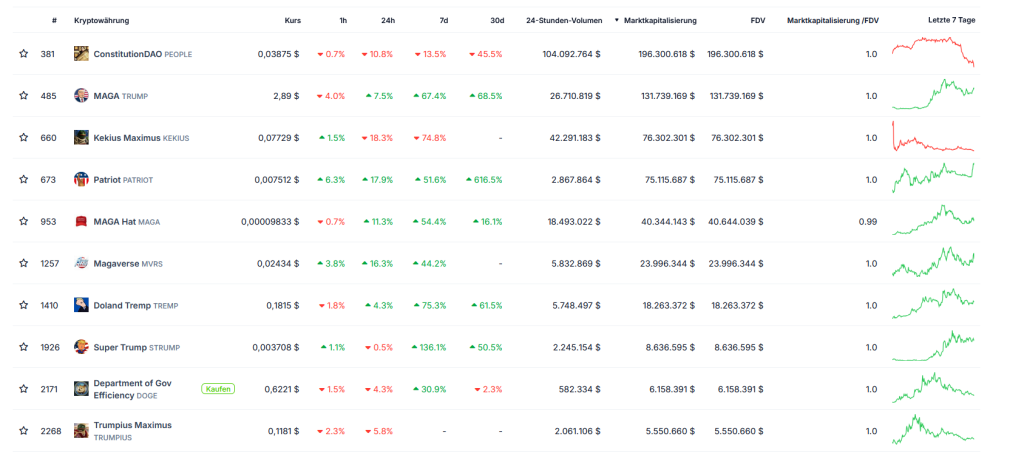Open Department of Gov Efficiency page
Viewport: 1024px width, 453px height.
[133, 389]
